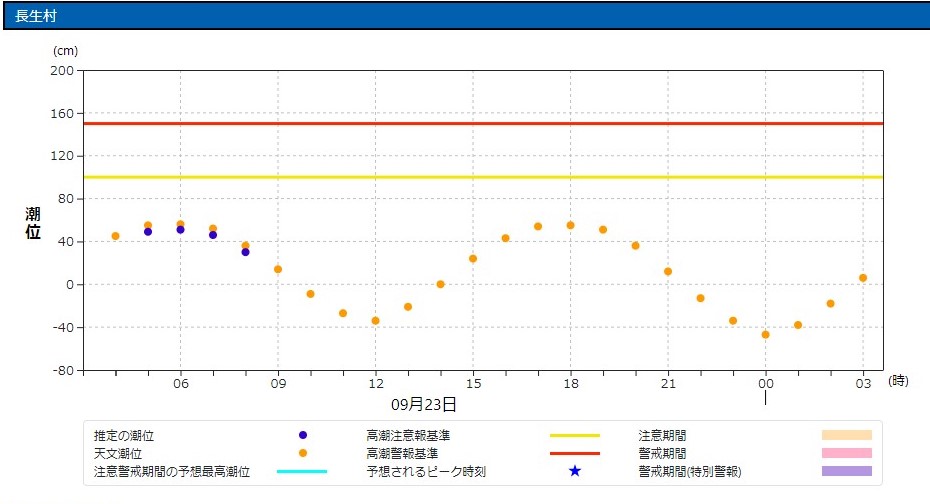Viewport: 930px width, 504px height.
Task: Click the lowest orange tide point at 00
Action: click(x=766, y=335)
